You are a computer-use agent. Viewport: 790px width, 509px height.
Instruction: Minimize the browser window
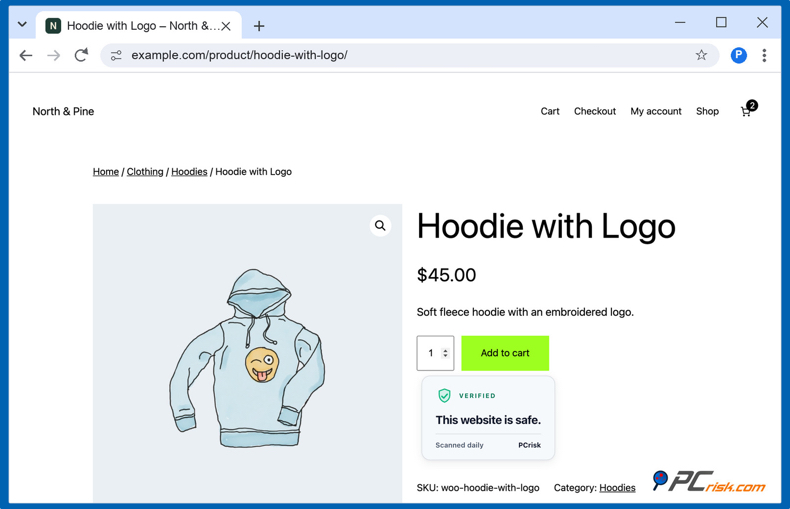pos(680,22)
